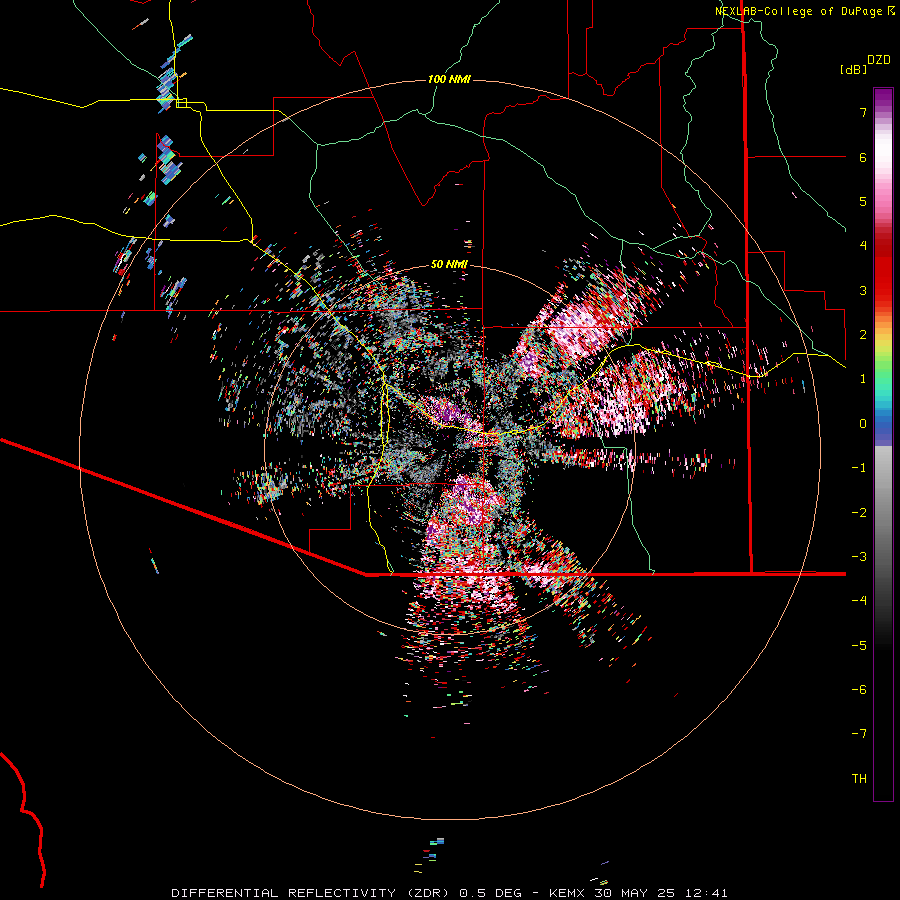
Task: Click the color scale value 3
Action: point(863,290)
